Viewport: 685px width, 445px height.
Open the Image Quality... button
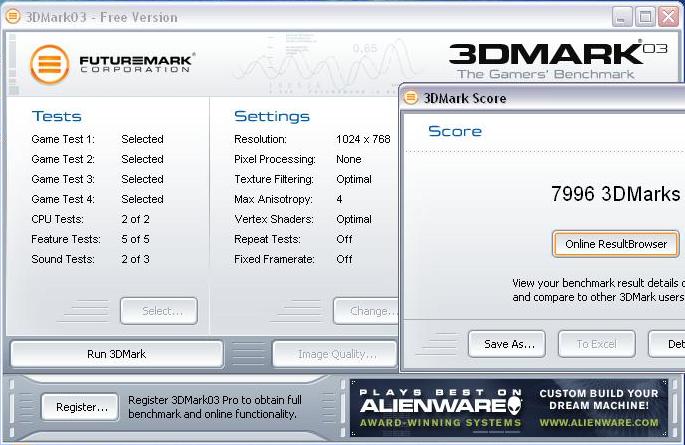tap(335, 354)
